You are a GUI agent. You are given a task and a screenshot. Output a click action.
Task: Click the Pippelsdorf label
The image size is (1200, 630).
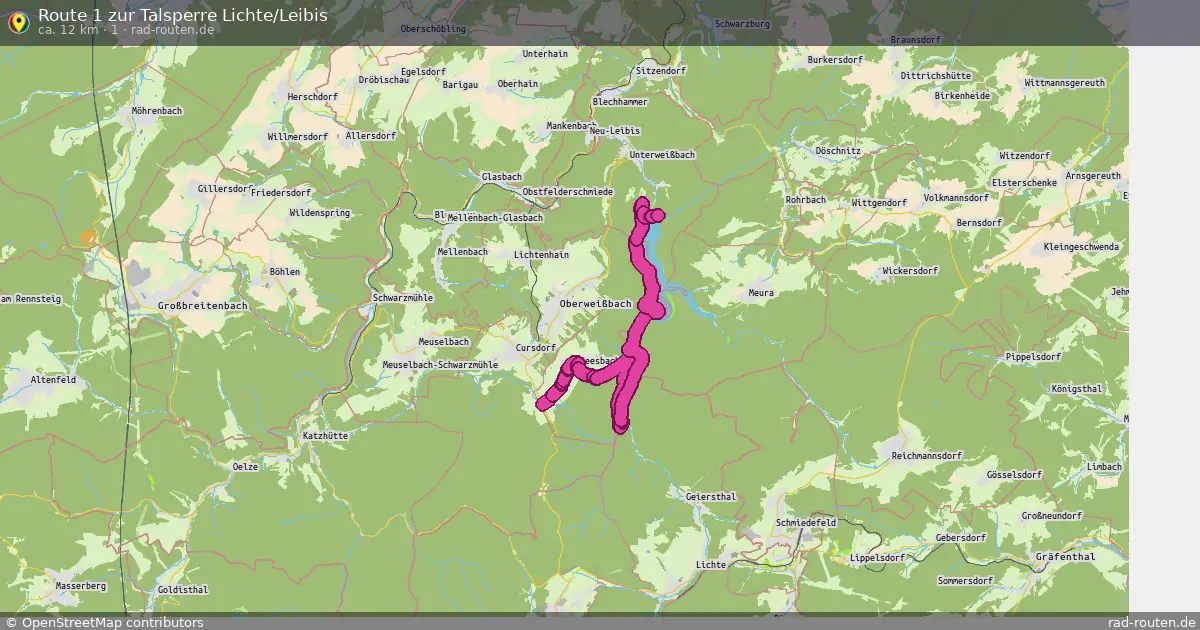click(1033, 357)
